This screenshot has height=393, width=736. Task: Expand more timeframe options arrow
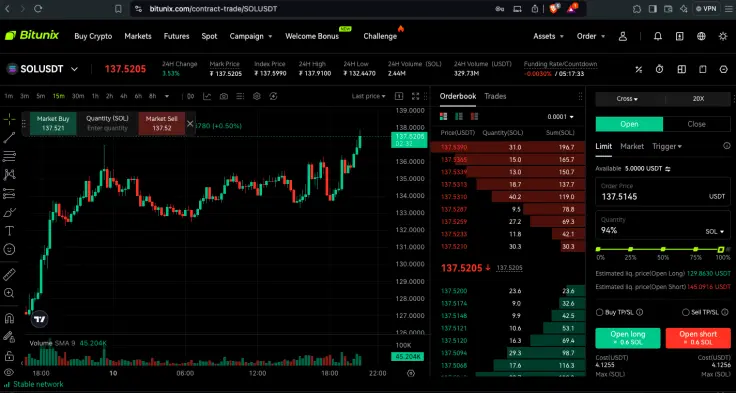(x=167, y=96)
